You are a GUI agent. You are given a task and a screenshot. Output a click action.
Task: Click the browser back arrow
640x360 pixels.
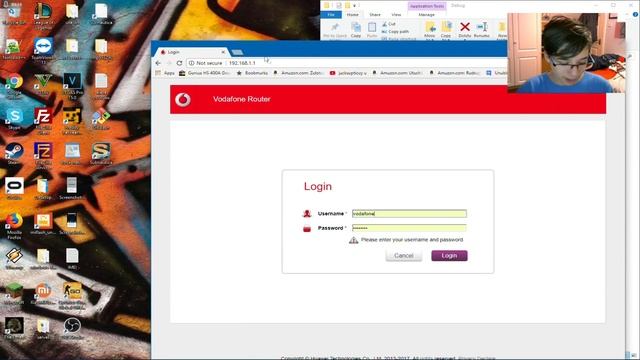[x=158, y=63]
